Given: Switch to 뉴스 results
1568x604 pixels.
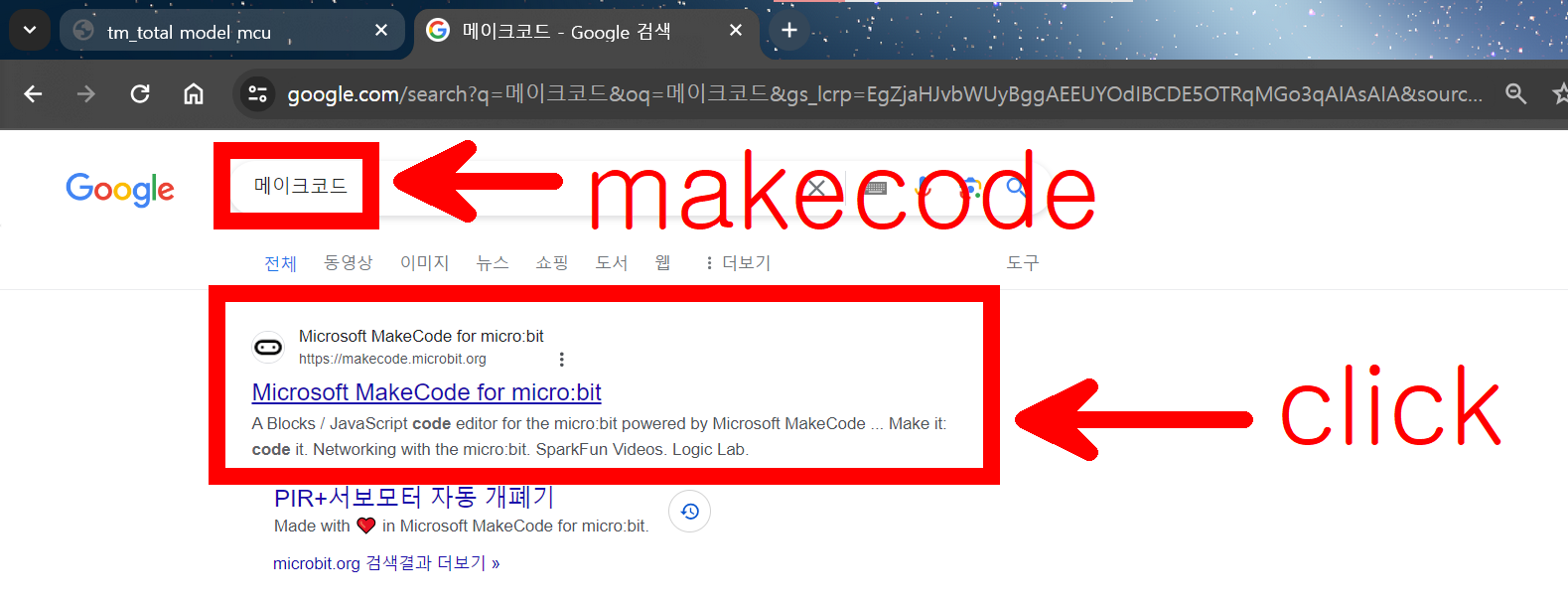Looking at the screenshot, I should pyautogui.click(x=493, y=263).
